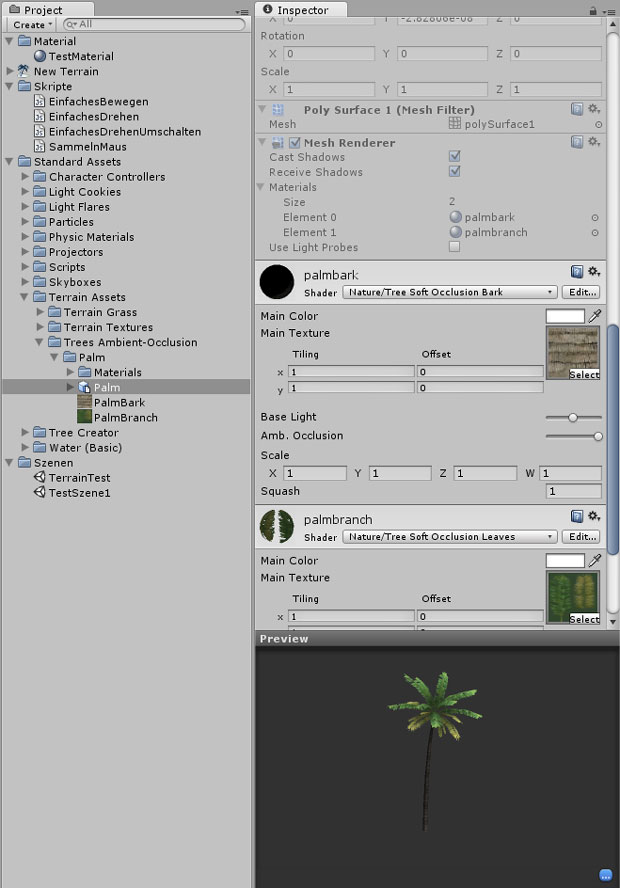Select the TestMaterial sphere asset

point(81,56)
